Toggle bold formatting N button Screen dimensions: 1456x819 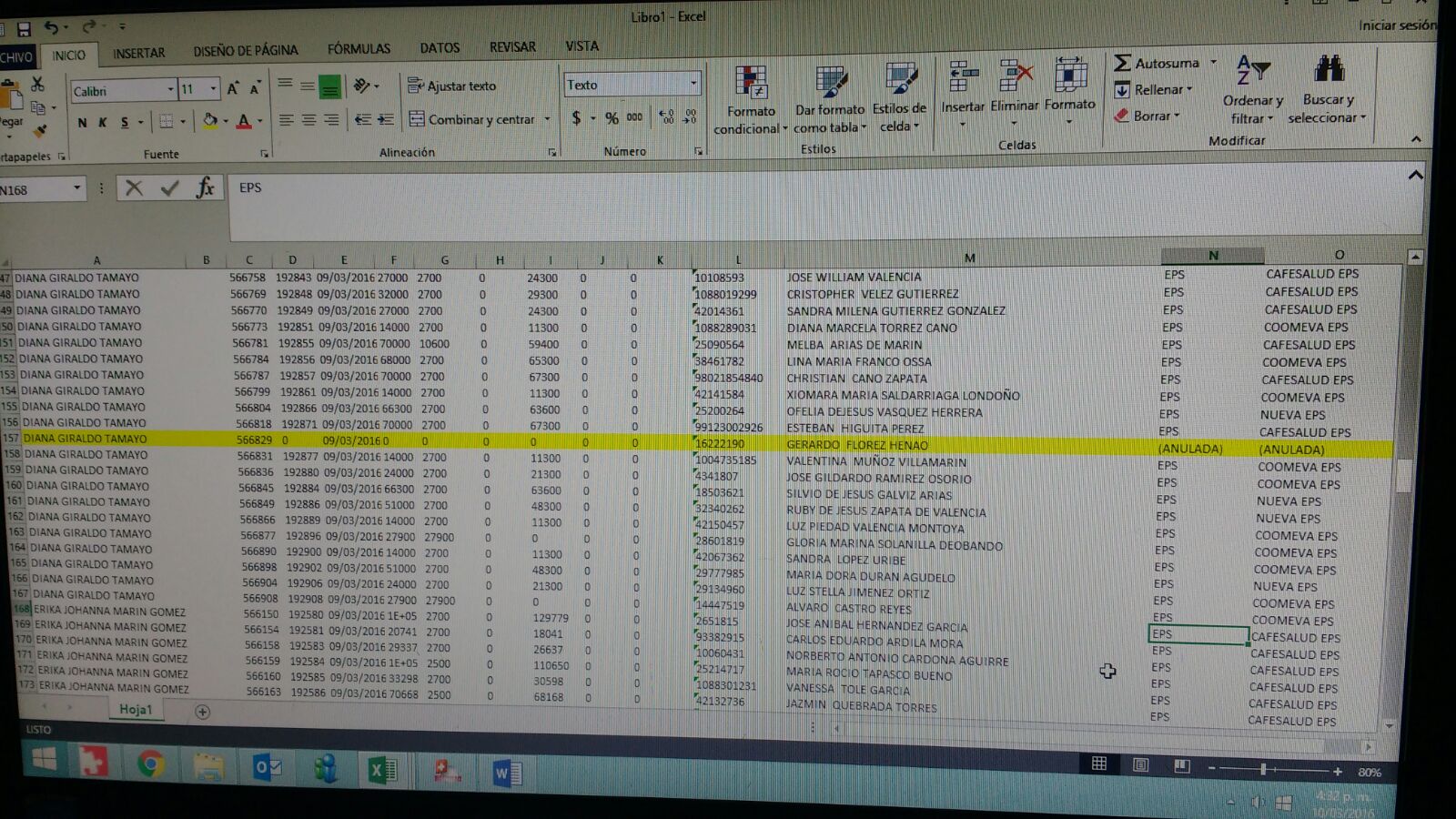(83, 122)
